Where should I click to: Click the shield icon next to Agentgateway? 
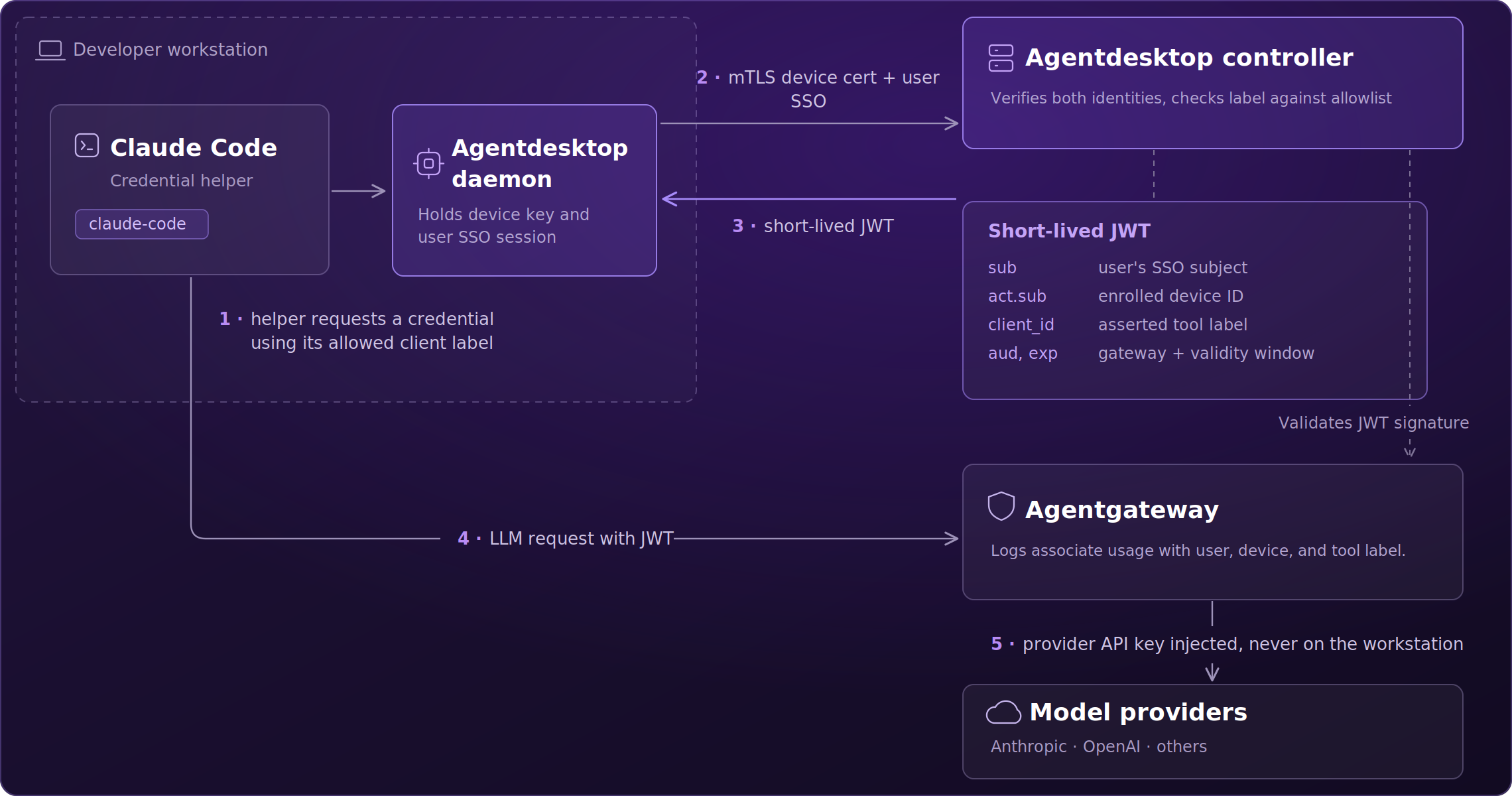1001,506
